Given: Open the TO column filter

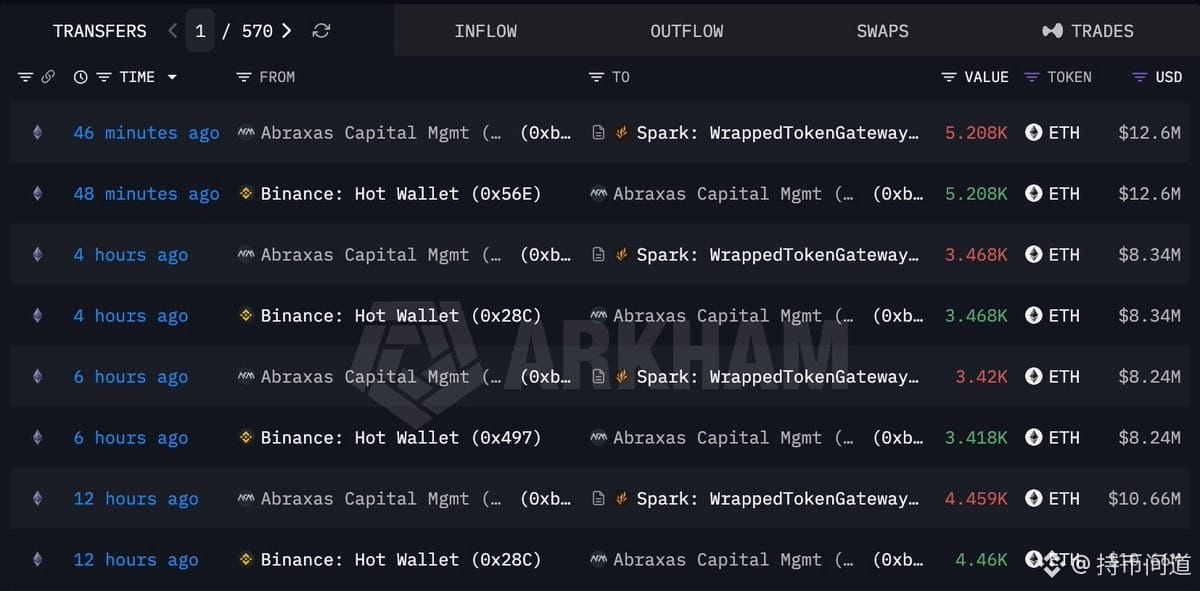Looking at the screenshot, I should tap(596, 77).
